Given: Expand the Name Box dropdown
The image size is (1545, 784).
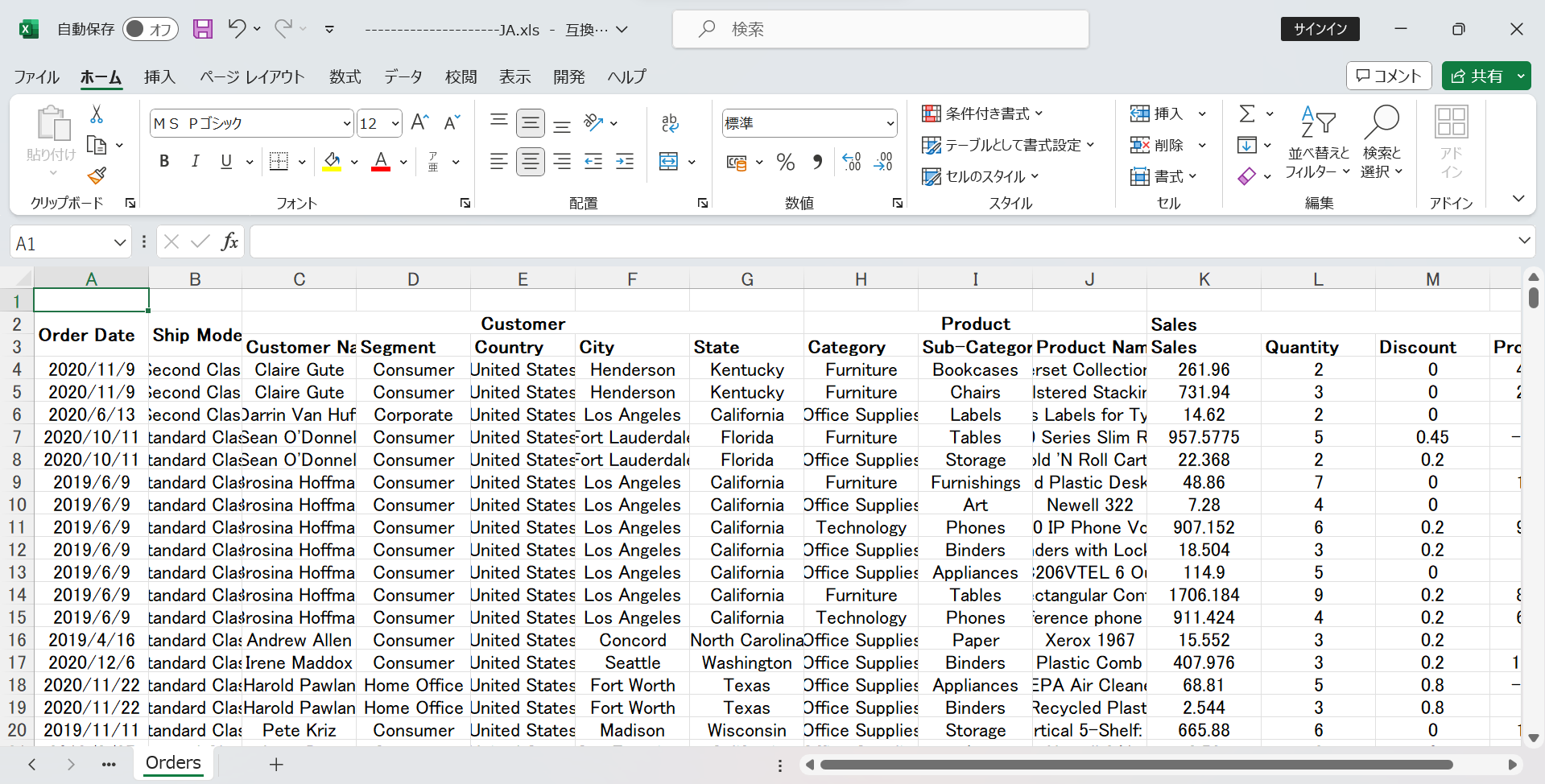Looking at the screenshot, I should tap(119, 242).
